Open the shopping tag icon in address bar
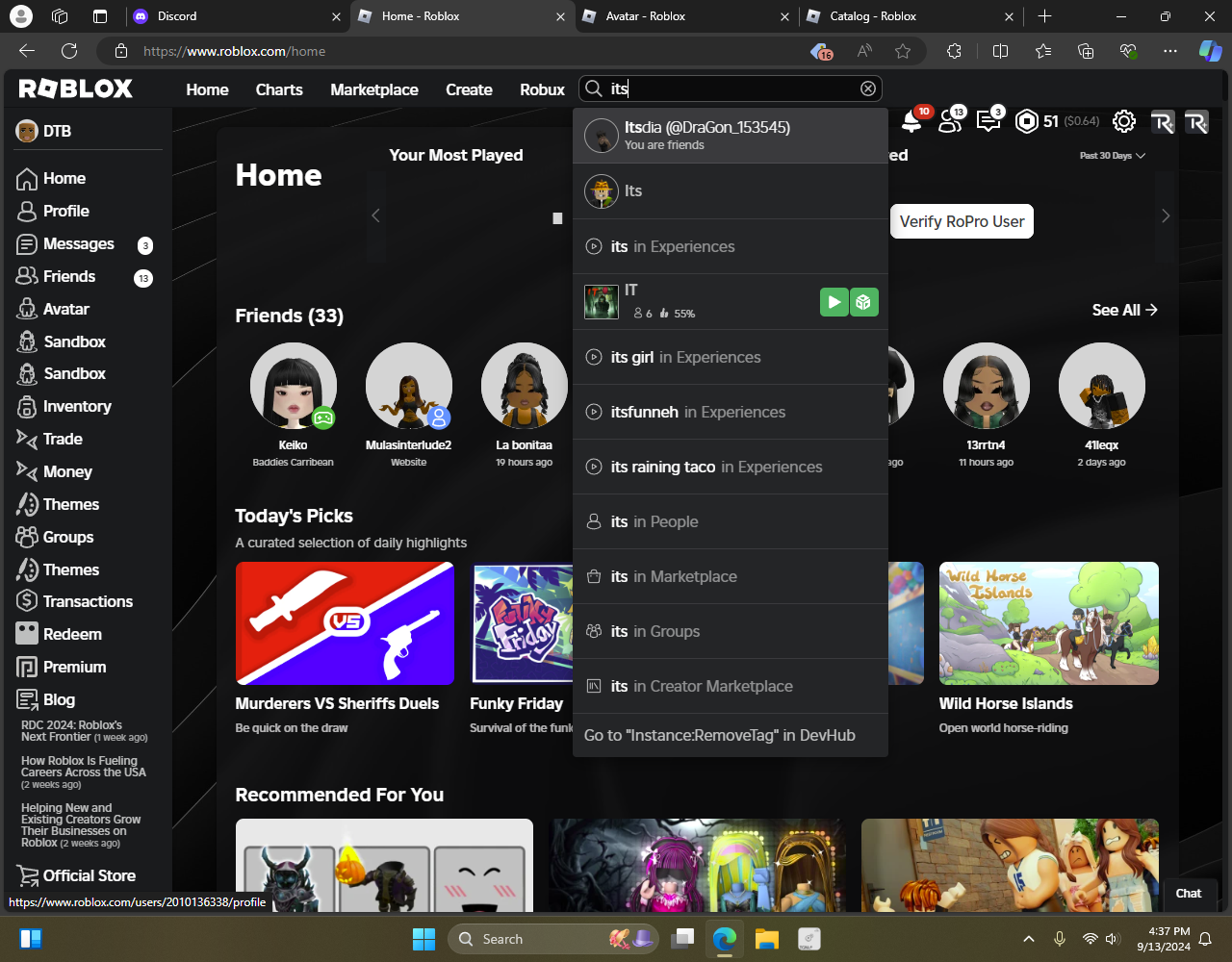The height and width of the screenshot is (962, 1232). coord(820,51)
